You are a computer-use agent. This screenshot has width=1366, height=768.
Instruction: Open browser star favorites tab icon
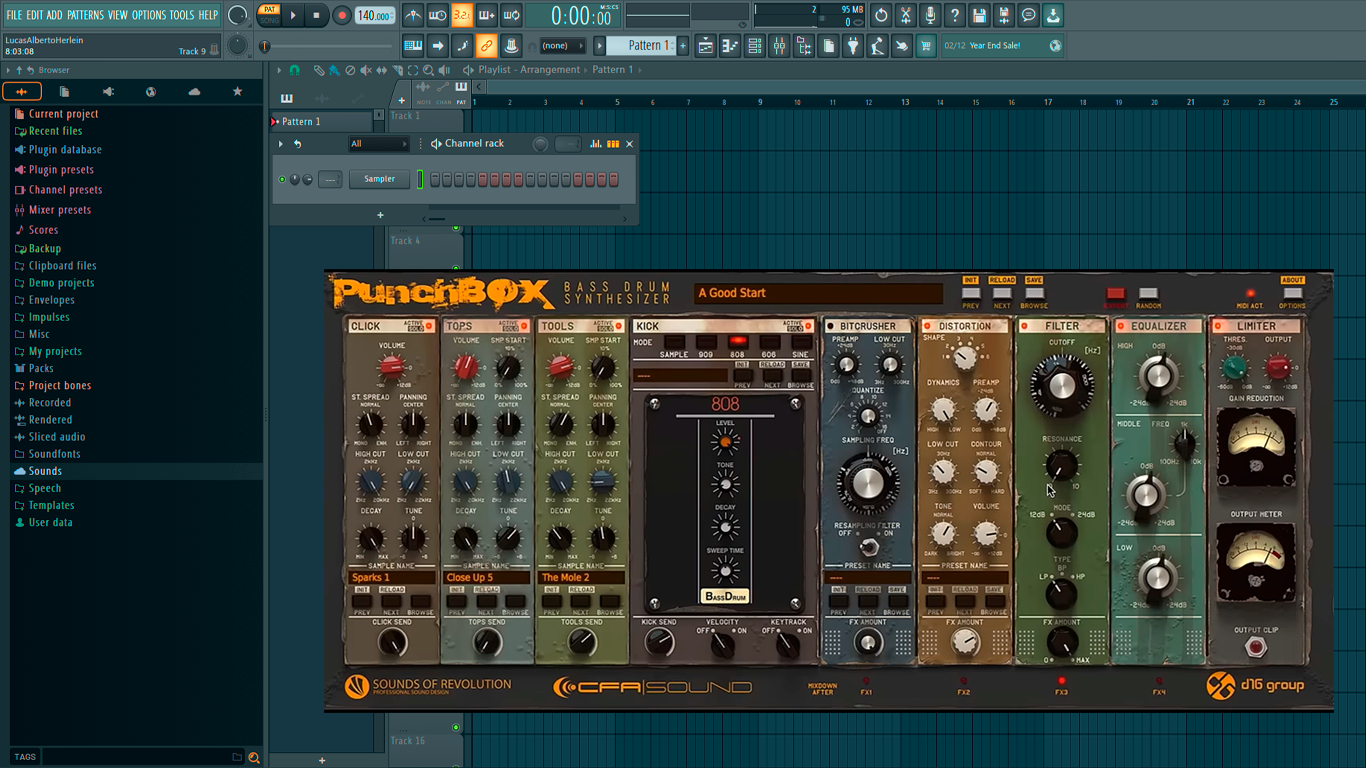[x=237, y=91]
